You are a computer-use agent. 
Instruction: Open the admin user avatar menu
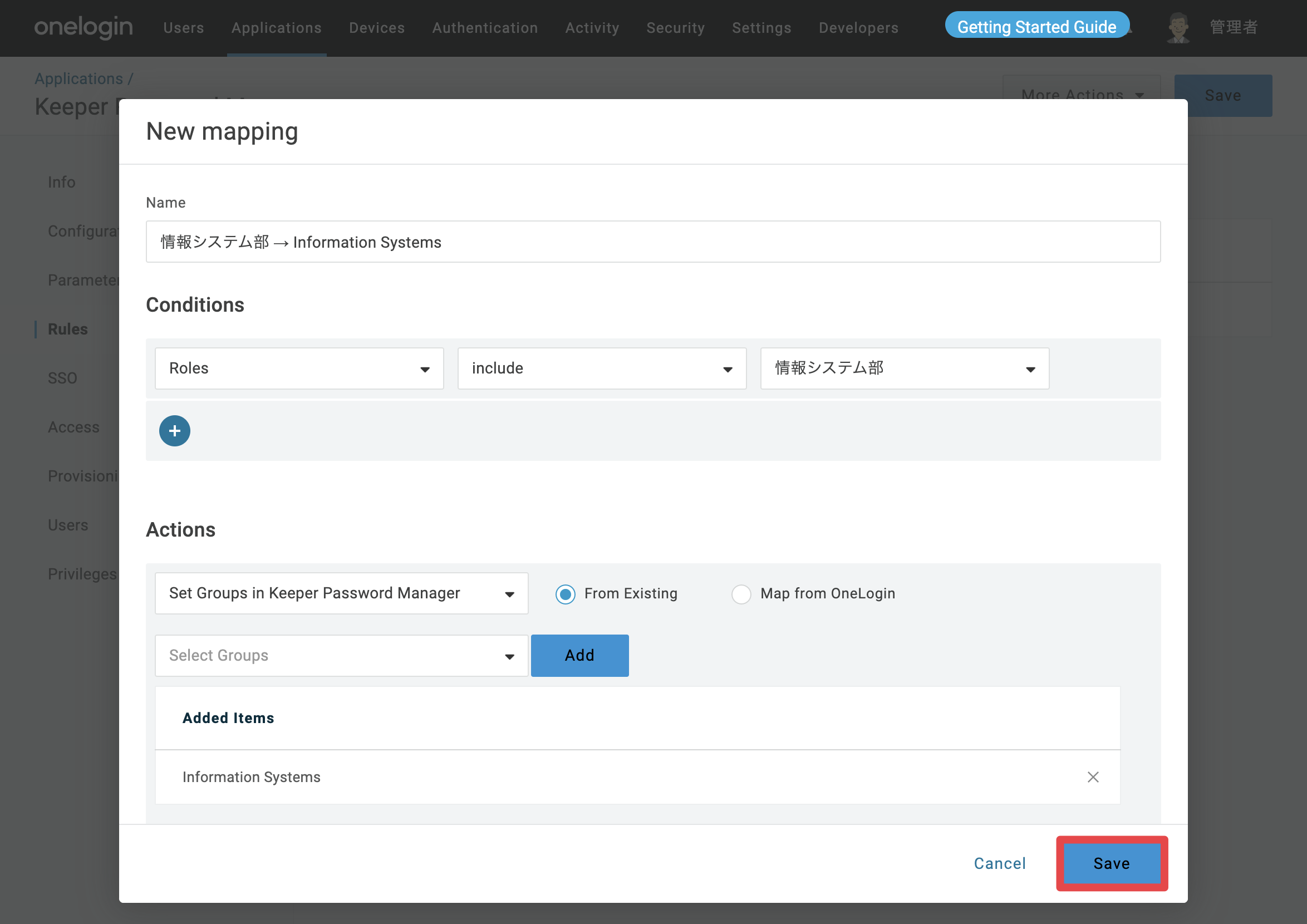[x=1178, y=27]
